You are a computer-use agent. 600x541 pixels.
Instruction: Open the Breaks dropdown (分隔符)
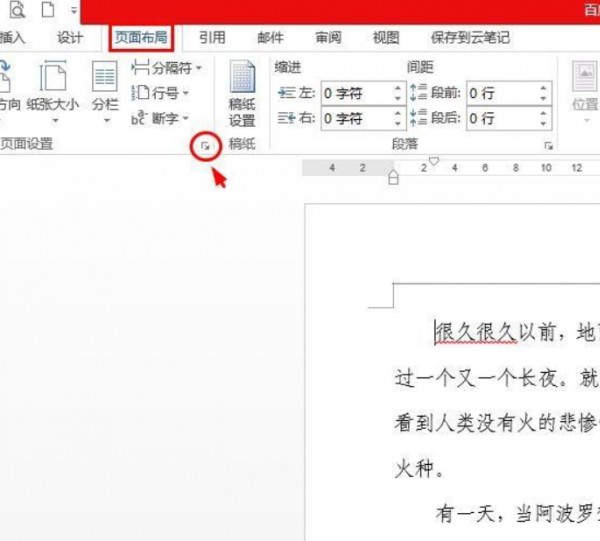click(x=166, y=68)
